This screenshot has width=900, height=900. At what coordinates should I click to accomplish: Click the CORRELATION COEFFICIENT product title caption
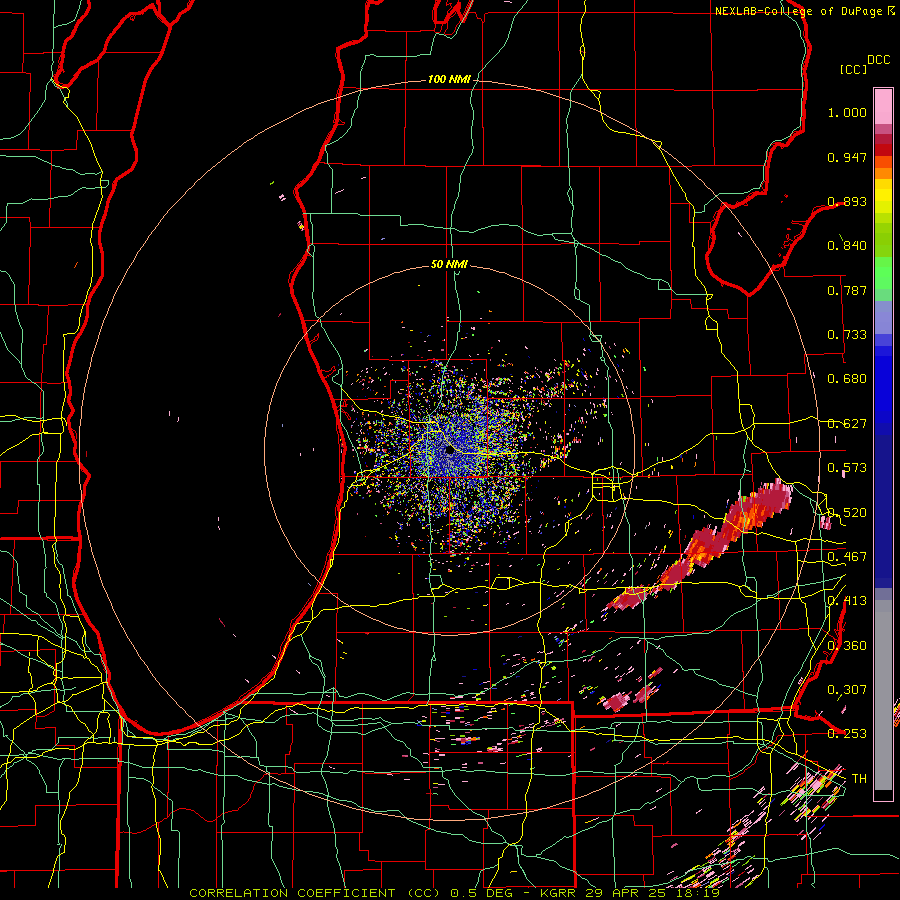315,893
